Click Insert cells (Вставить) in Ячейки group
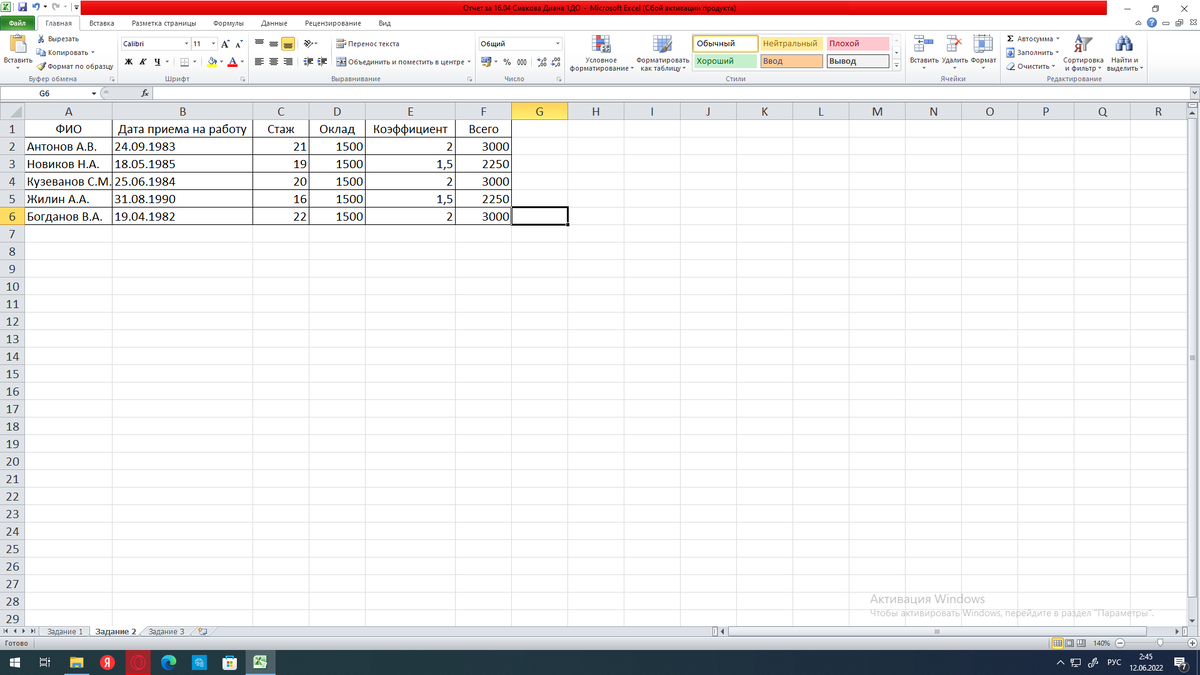The height and width of the screenshot is (675, 1200). click(923, 52)
